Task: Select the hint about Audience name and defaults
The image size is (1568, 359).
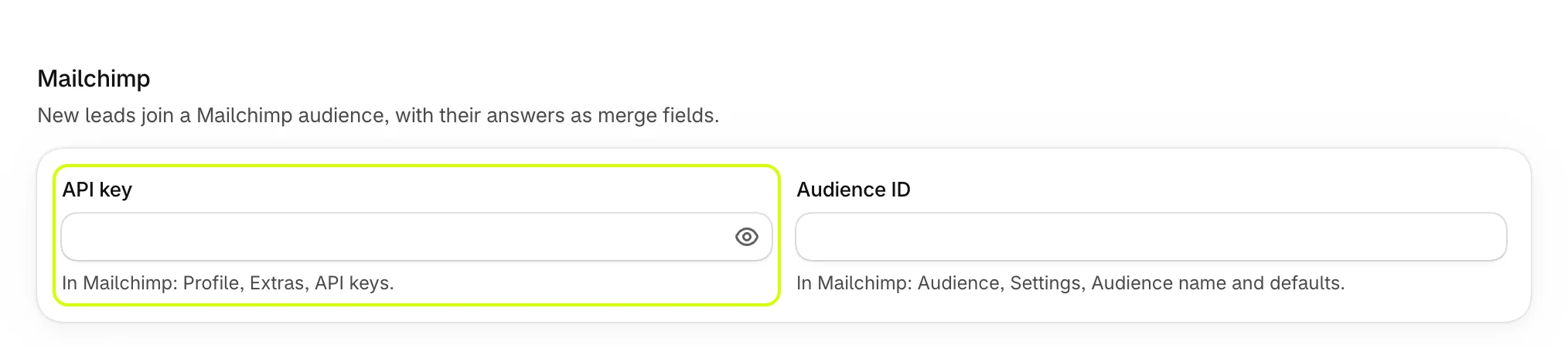Action: (1071, 283)
